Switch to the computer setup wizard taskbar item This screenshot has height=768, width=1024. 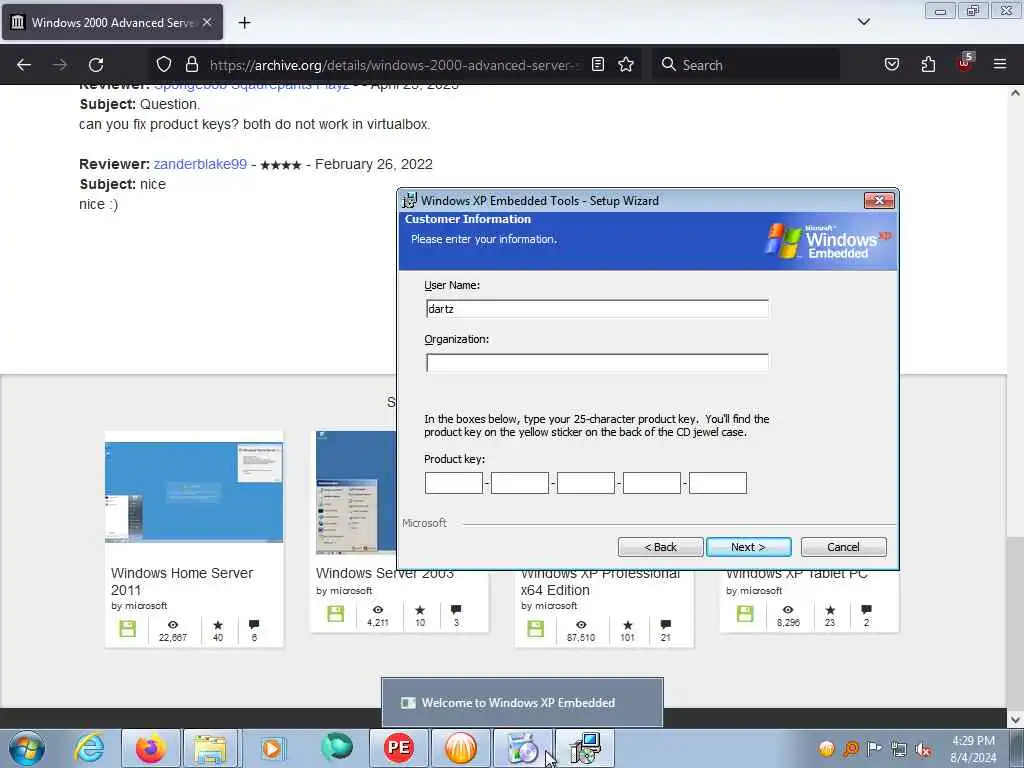pos(584,748)
